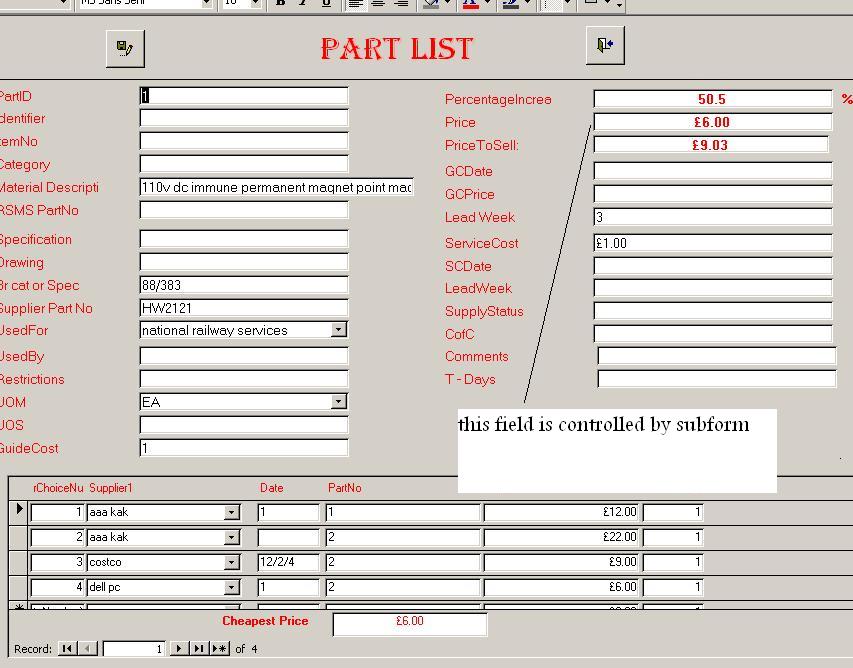Jump to last record in navigation bar

pyautogui.click(x=199, y=648)
